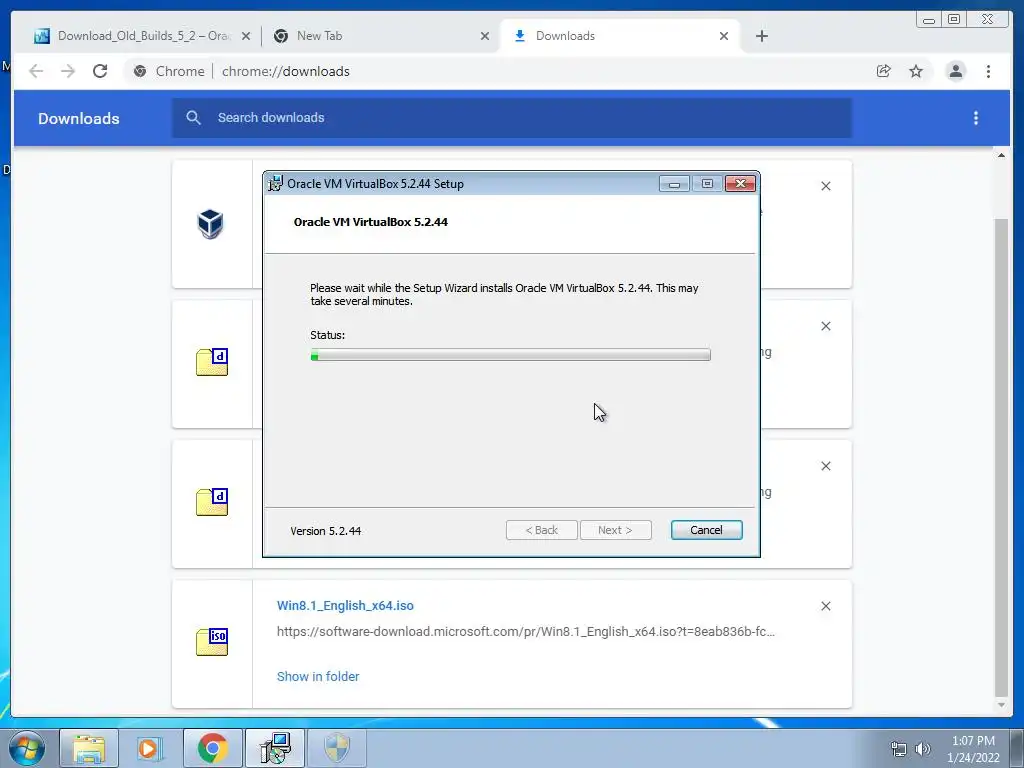Minimize the Chrome window
This screenshot has width=1024, height=768.
(929, 20)
